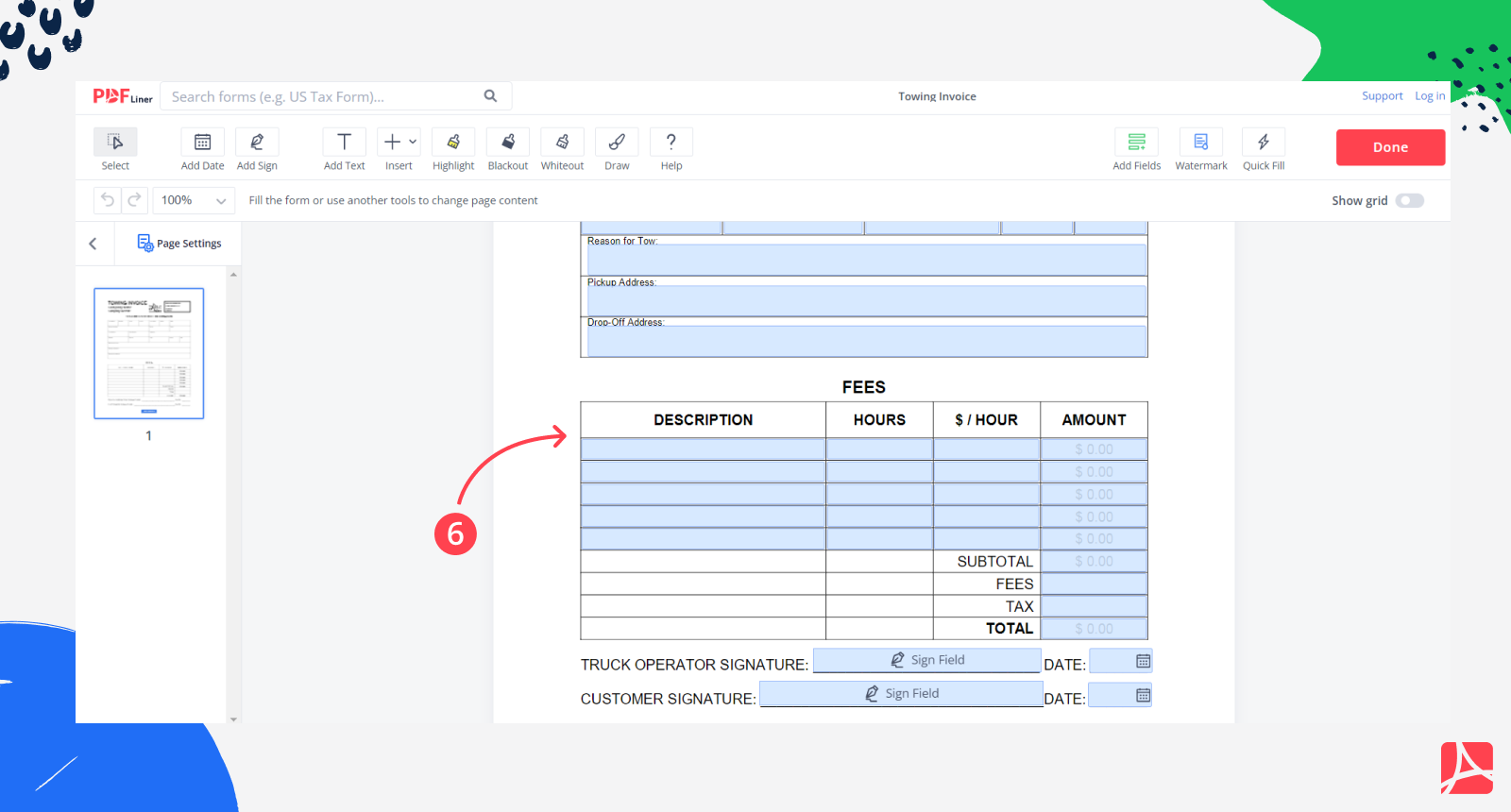The height and width of the screenshot is (812, 1511).
Task: Click the truck operator Sign Field
Action: click(x=926, y=660)
